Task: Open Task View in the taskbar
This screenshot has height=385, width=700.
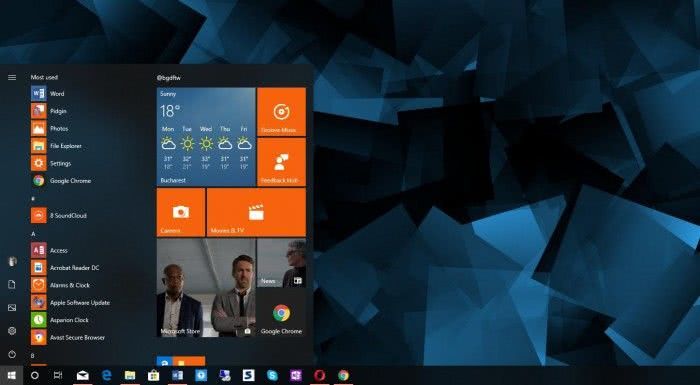Action: pyautogui.click(x=58, y=376)
